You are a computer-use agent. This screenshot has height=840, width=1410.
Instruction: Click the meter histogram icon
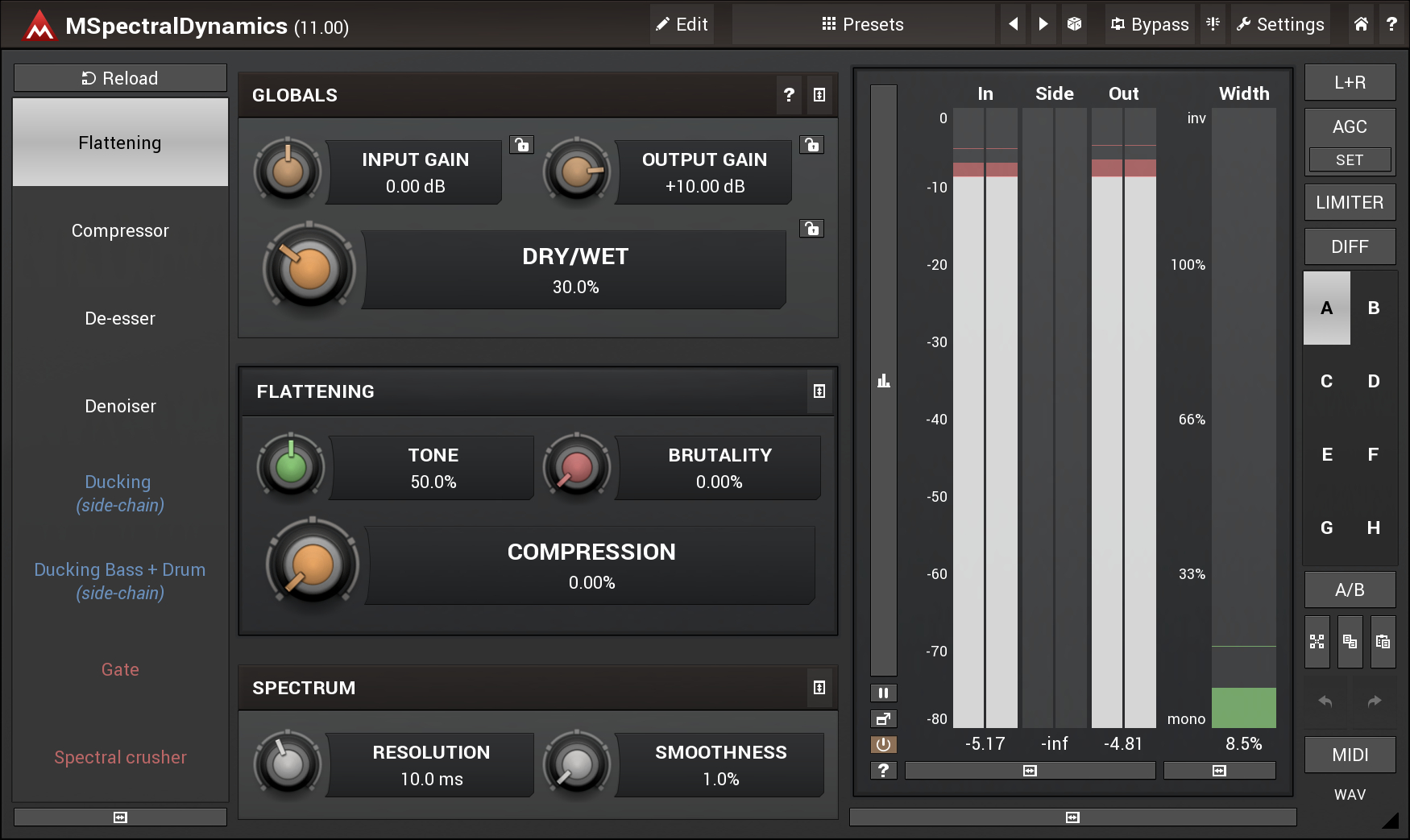tap(884, 380)
